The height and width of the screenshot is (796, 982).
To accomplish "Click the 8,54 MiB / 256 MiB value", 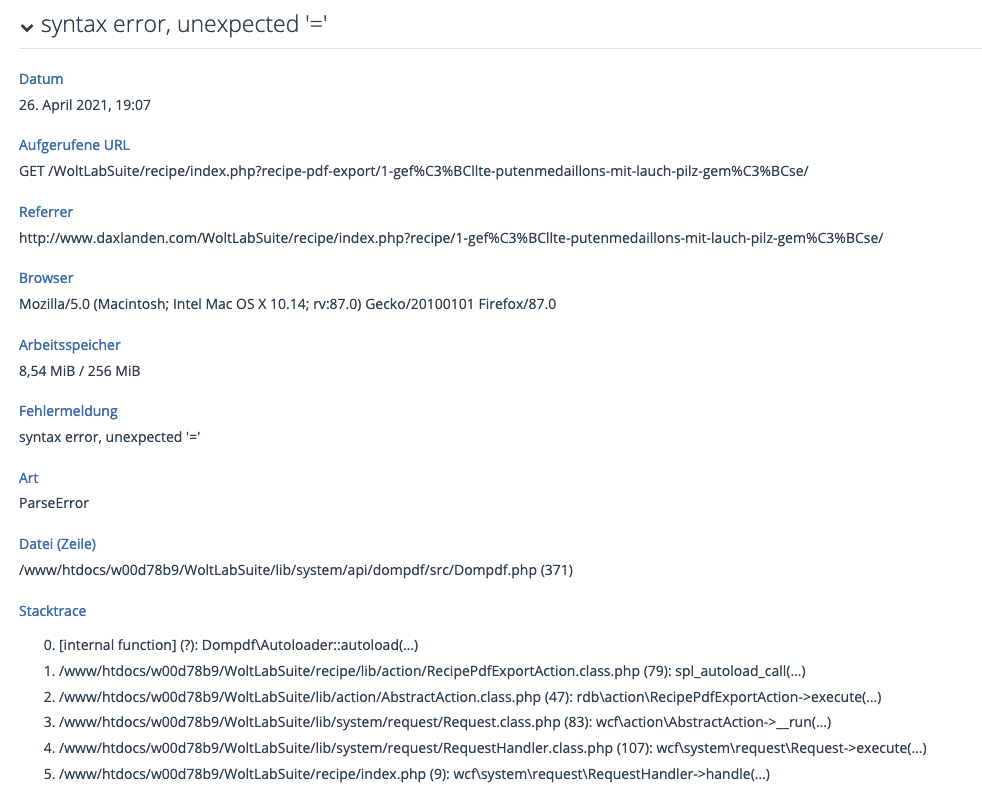I will coord(80,371).
